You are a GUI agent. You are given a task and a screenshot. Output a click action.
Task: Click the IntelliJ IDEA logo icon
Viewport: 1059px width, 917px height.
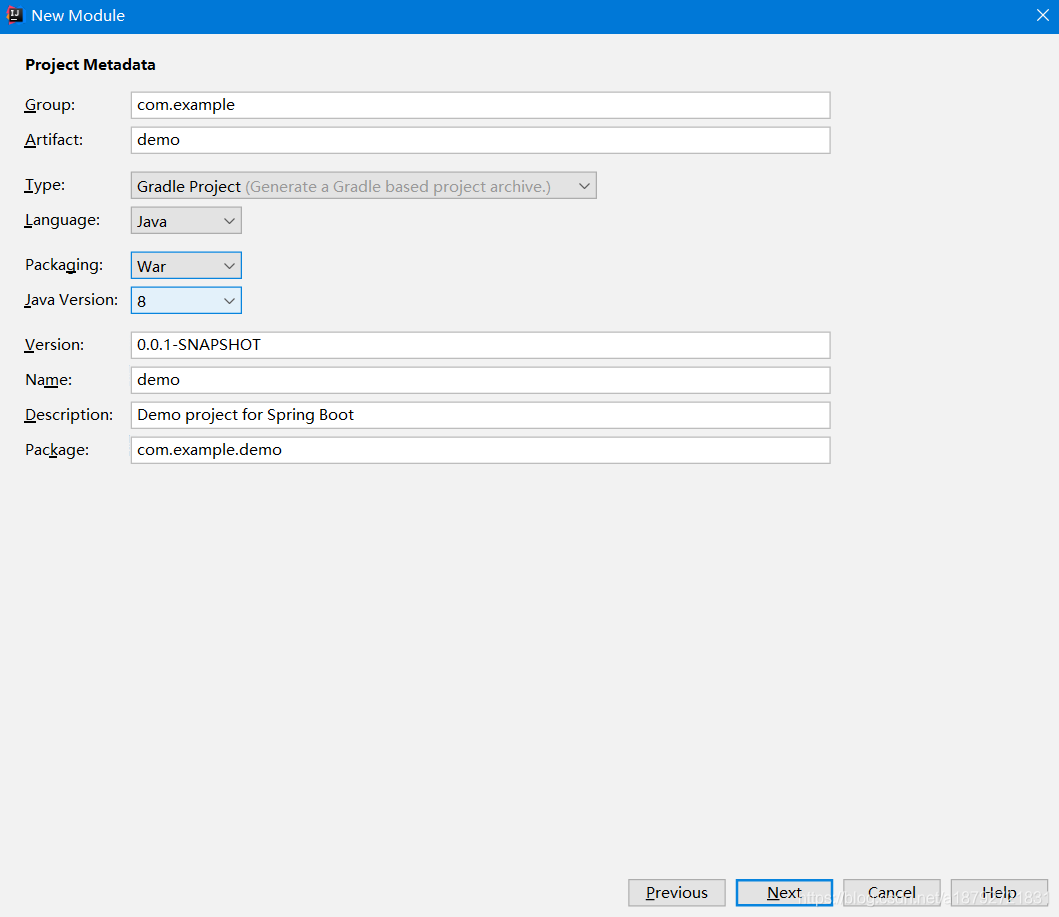tap(14, 15)
